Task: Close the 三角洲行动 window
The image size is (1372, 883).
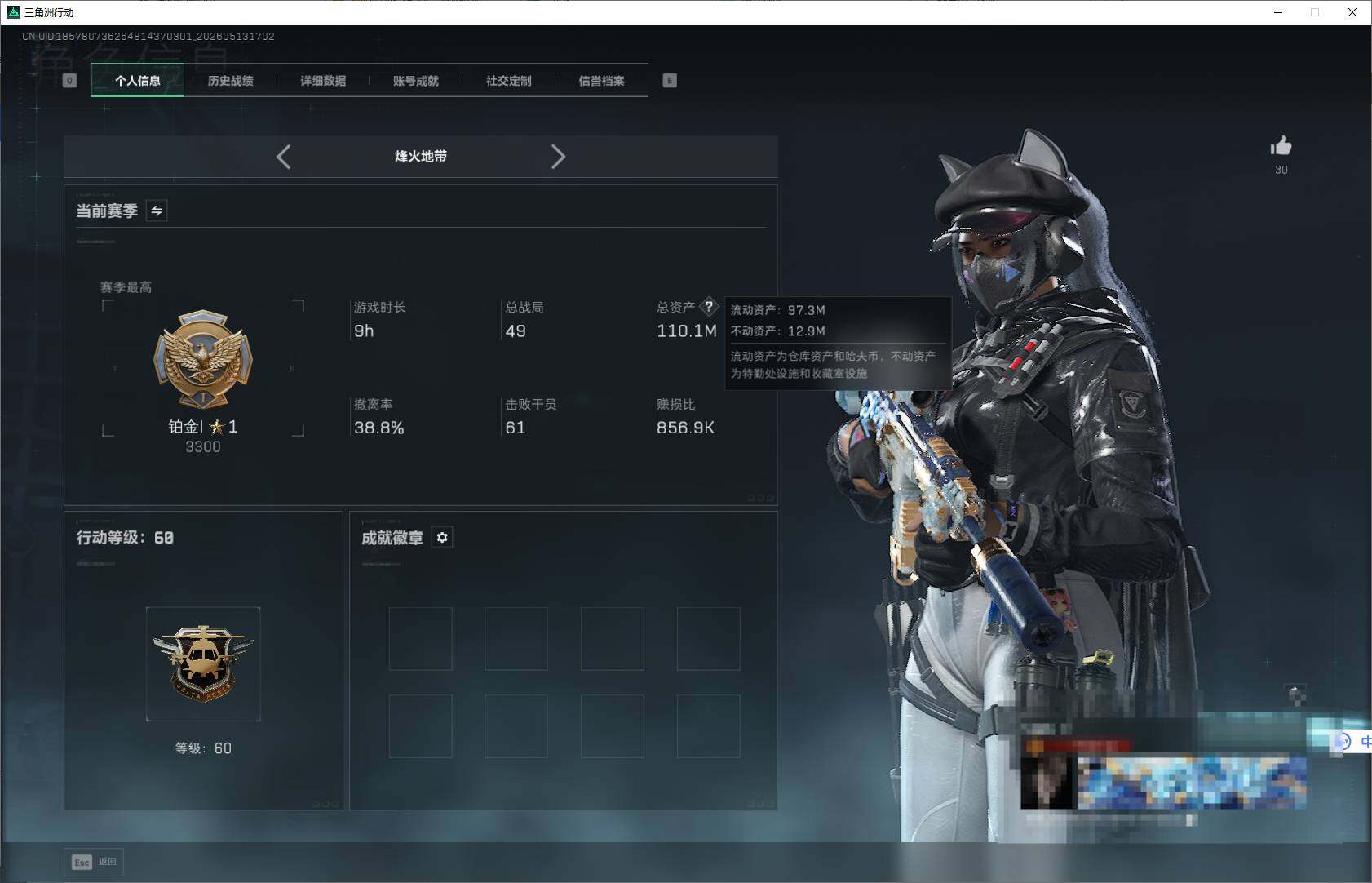Action: [x=1352, y=12]
